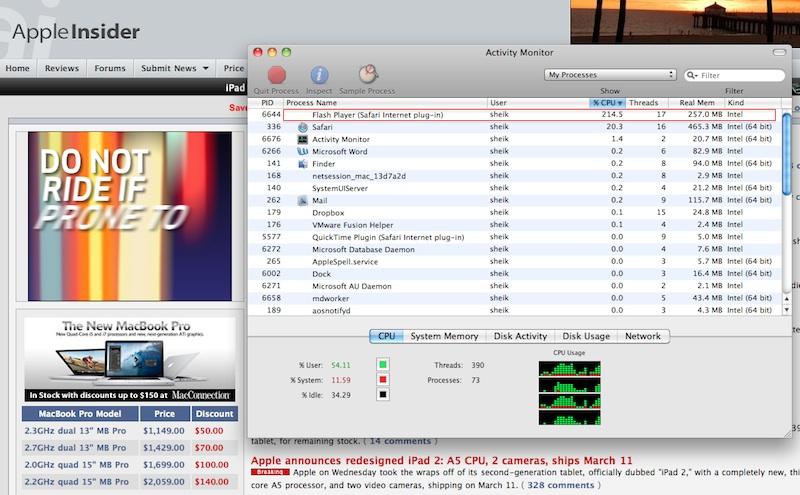The width and height of the screenshot is (800, 495).
Task: Open the 14 comments link
Action: coord(400,441)
